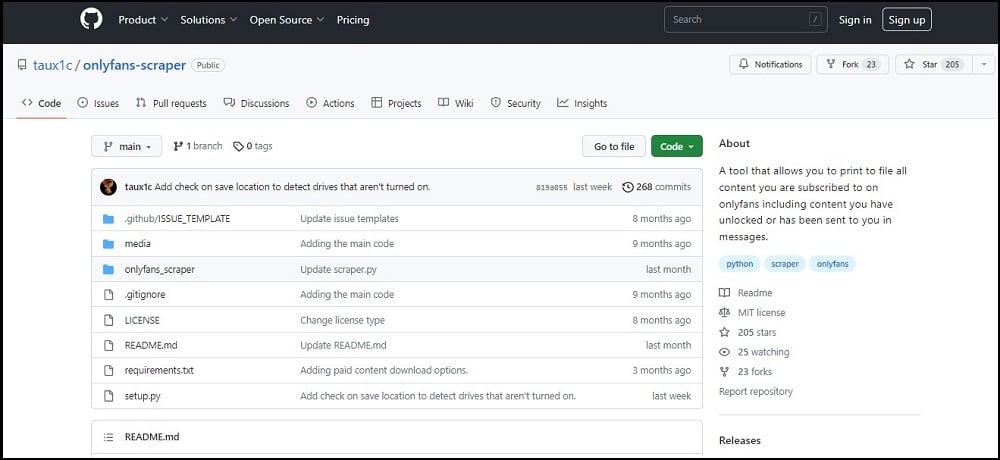Click the requirements.txt file icon

click(x=108, y=370)
